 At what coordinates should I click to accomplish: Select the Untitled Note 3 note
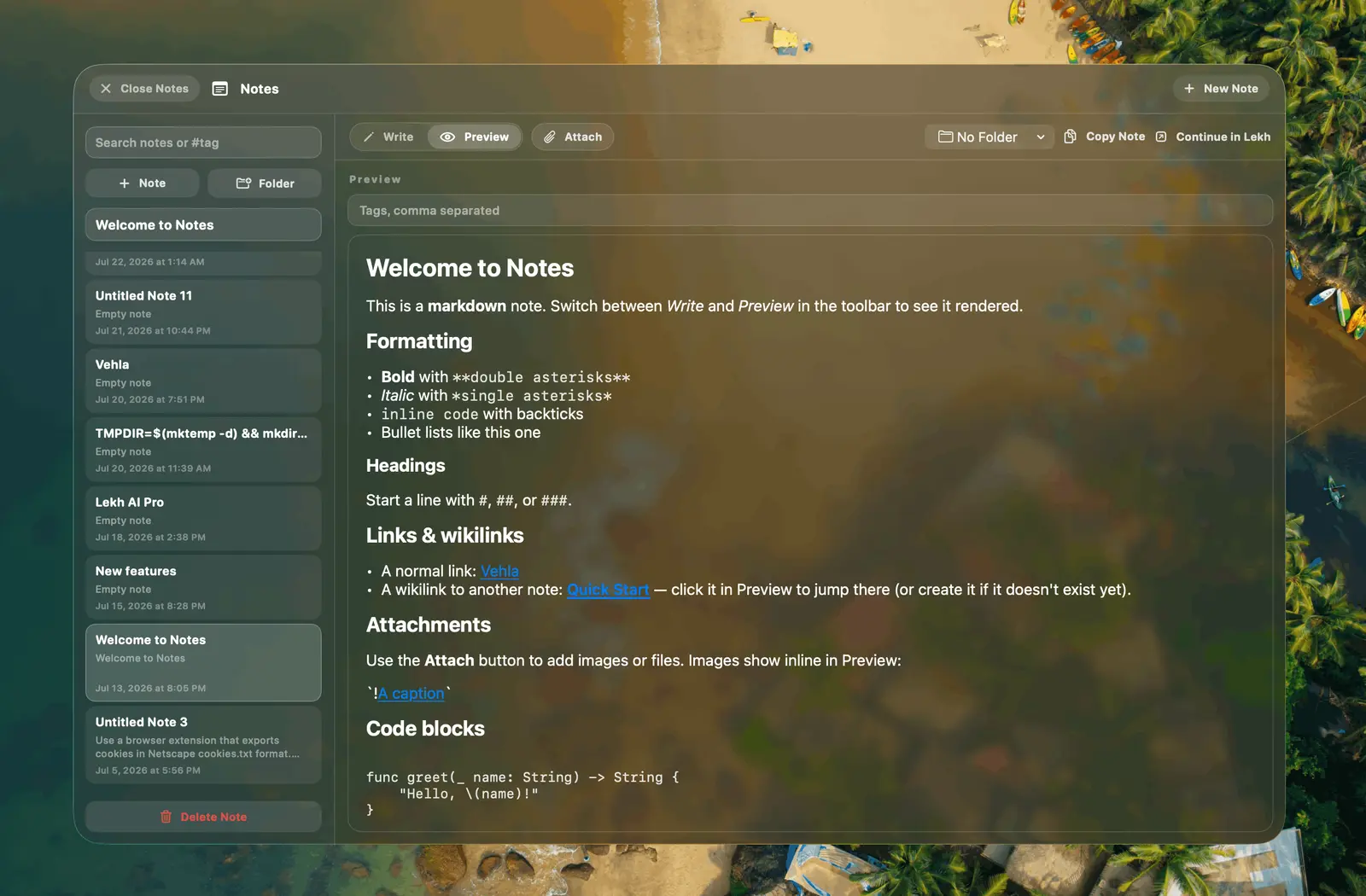tap(203, 745)
